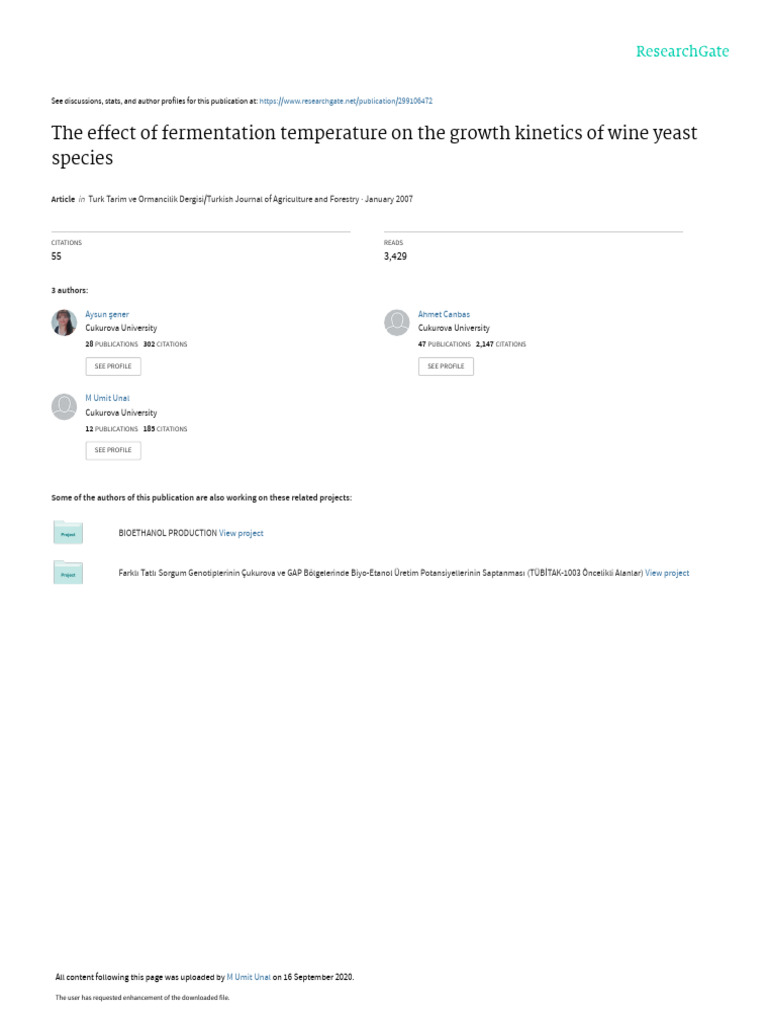Open the researchgate.net publication URL link

345,101
